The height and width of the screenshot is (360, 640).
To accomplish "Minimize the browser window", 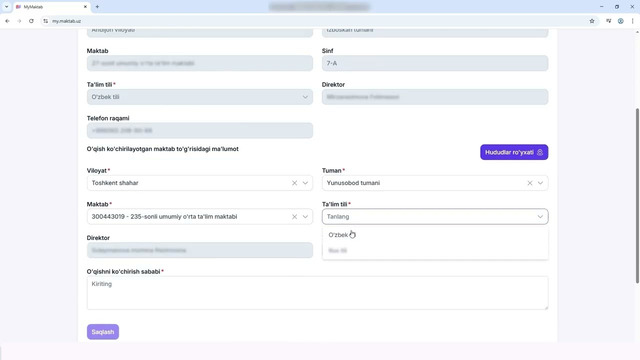I will coord(601,7).
